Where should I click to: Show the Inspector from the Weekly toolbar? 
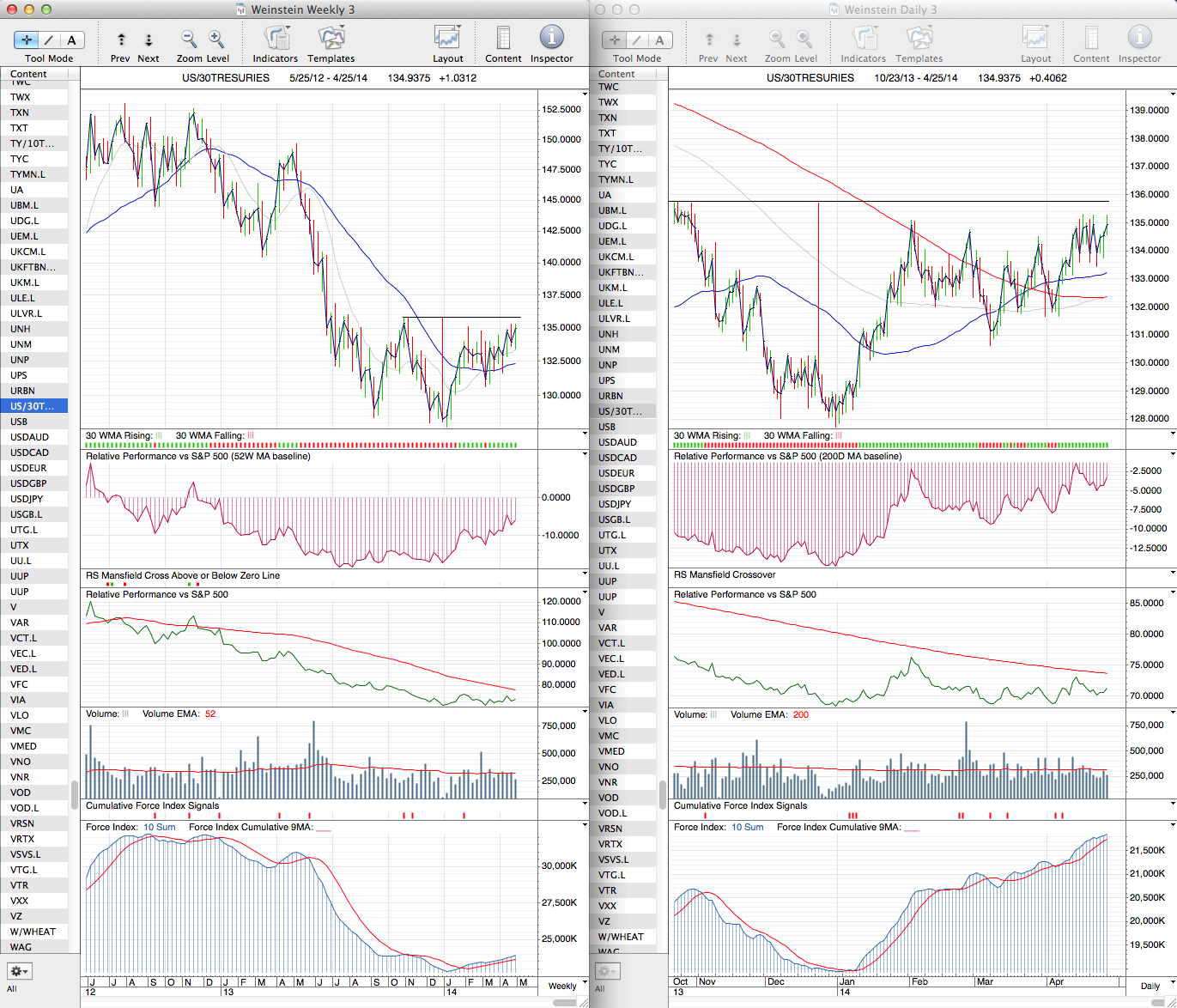click(x=551, y=39)
